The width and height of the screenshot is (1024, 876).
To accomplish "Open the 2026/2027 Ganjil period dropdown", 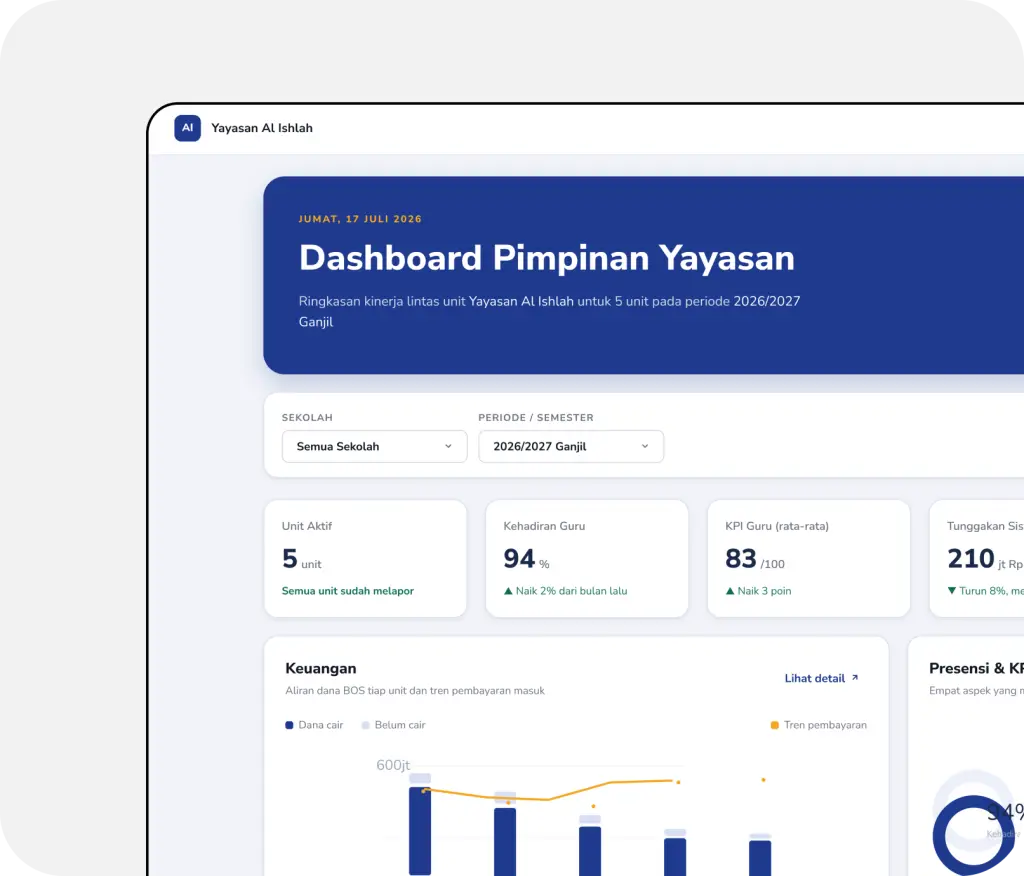I will [571, 446].
